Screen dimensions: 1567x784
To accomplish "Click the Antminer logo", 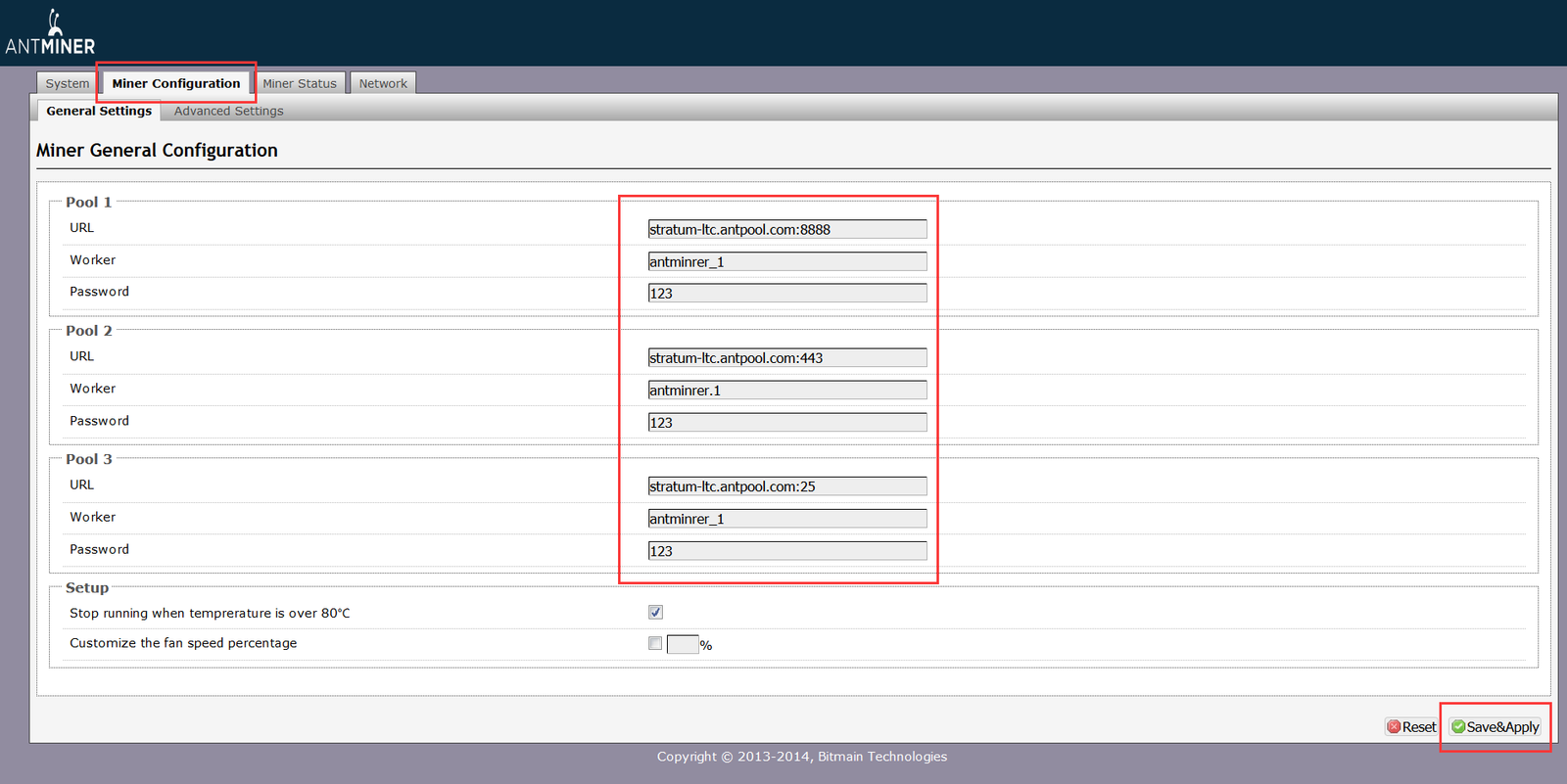I will pos(50,32).
